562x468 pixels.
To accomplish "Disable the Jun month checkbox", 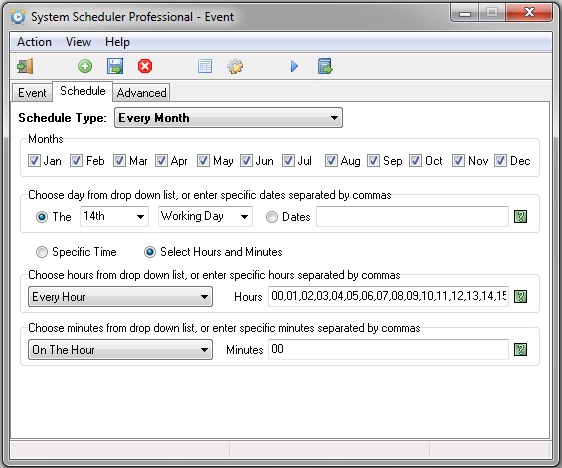I will coord(246,161).
